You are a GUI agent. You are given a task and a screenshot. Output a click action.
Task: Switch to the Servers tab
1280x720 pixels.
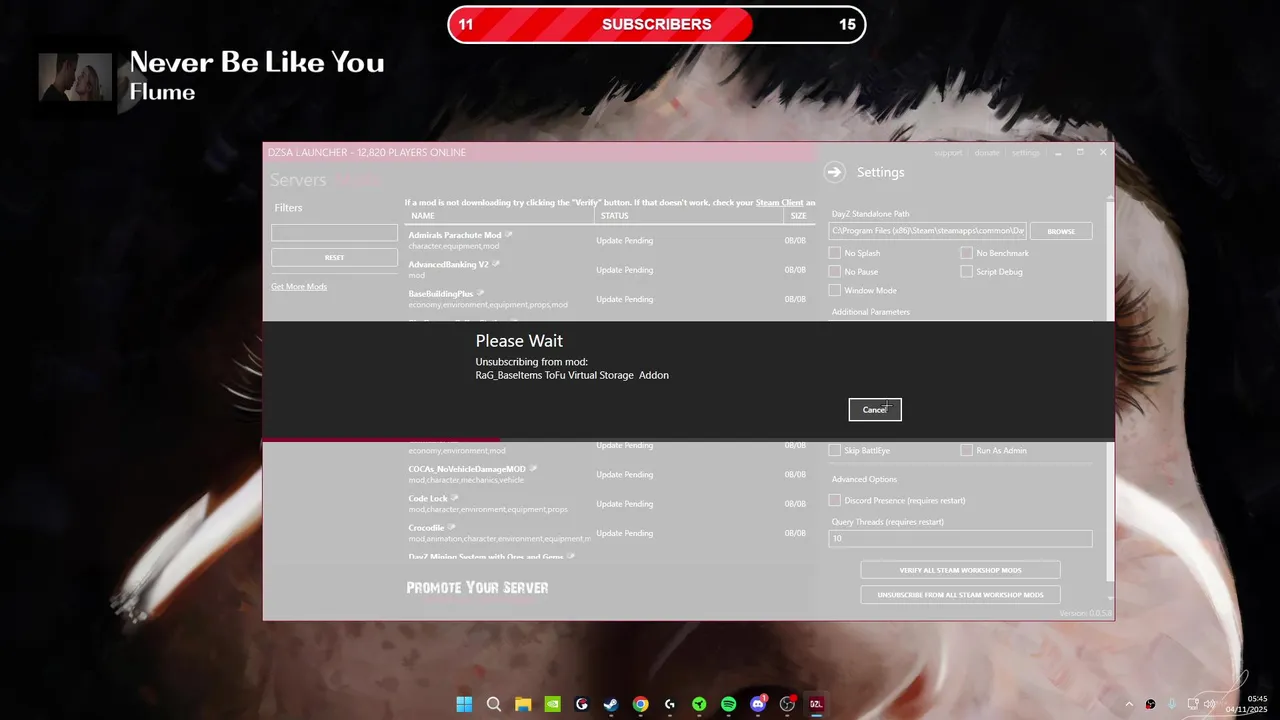pyautogui.click(x=298, y=180)
